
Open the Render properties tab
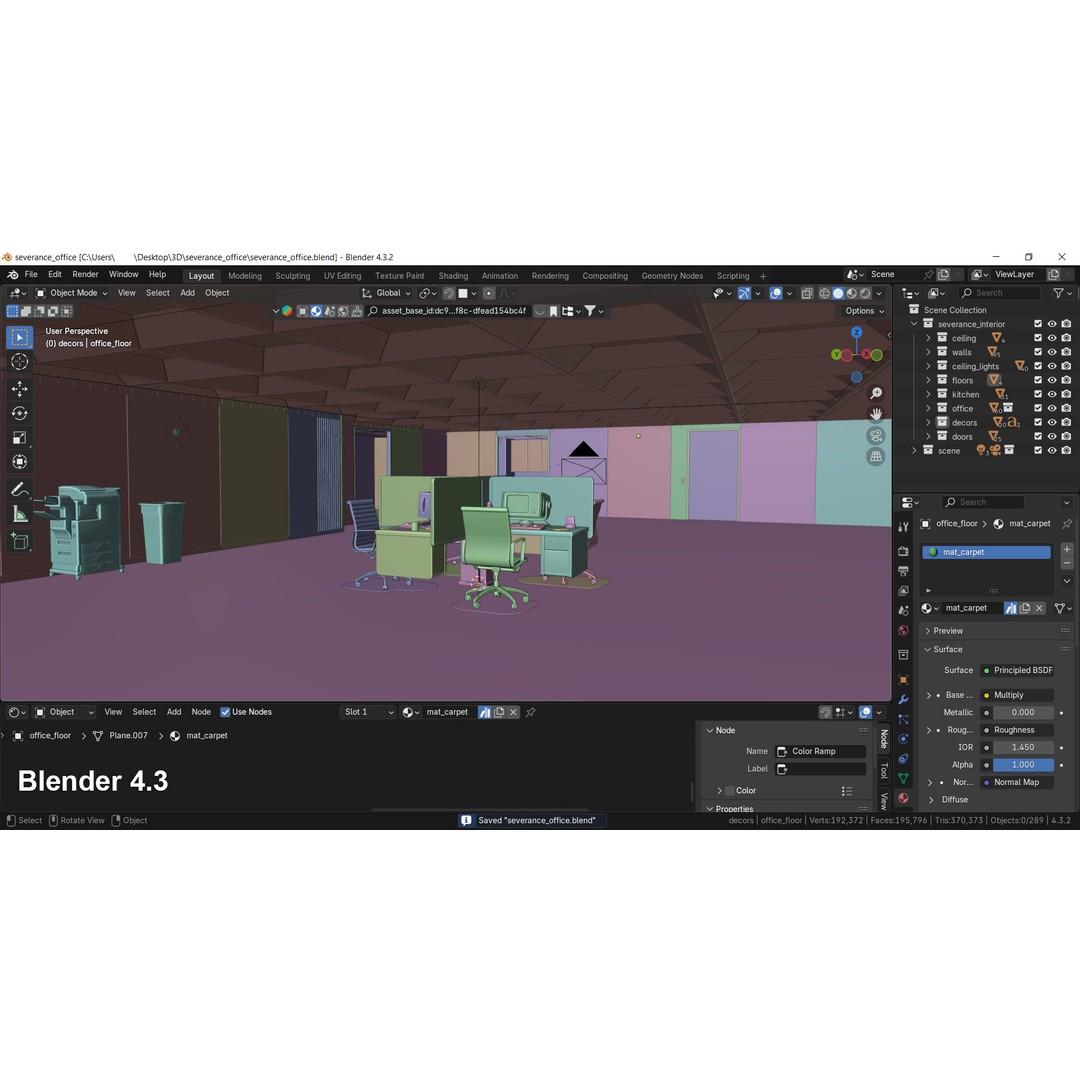click(904, 552)
